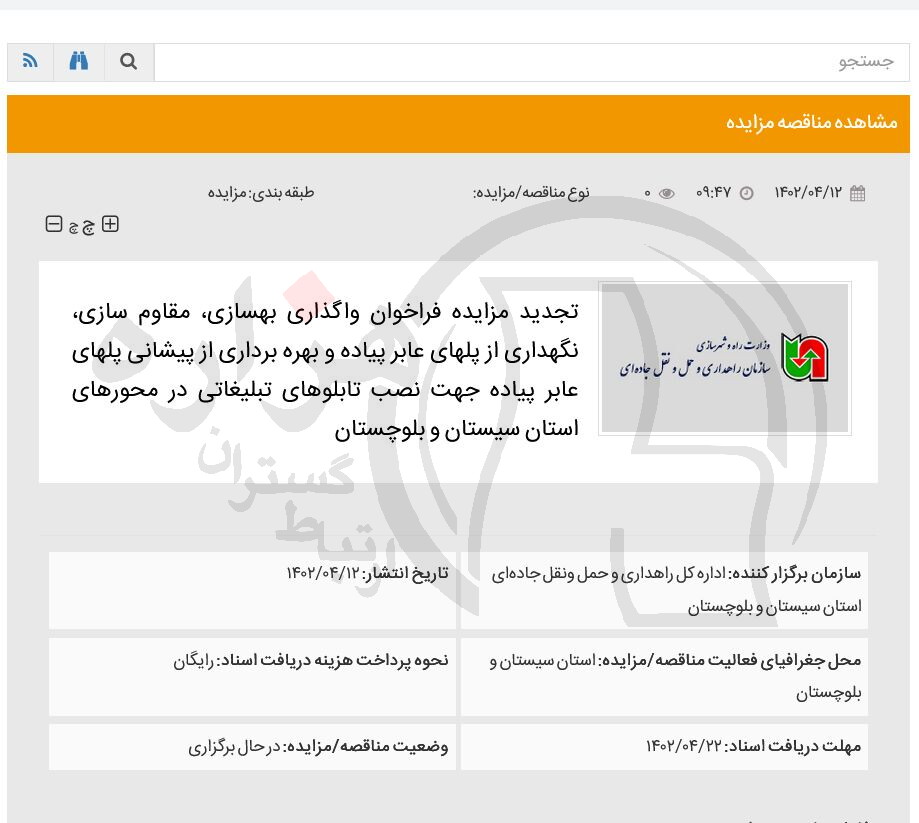
Task: Click the ministry logo of راهداری organization
Action: pos(724,358)
